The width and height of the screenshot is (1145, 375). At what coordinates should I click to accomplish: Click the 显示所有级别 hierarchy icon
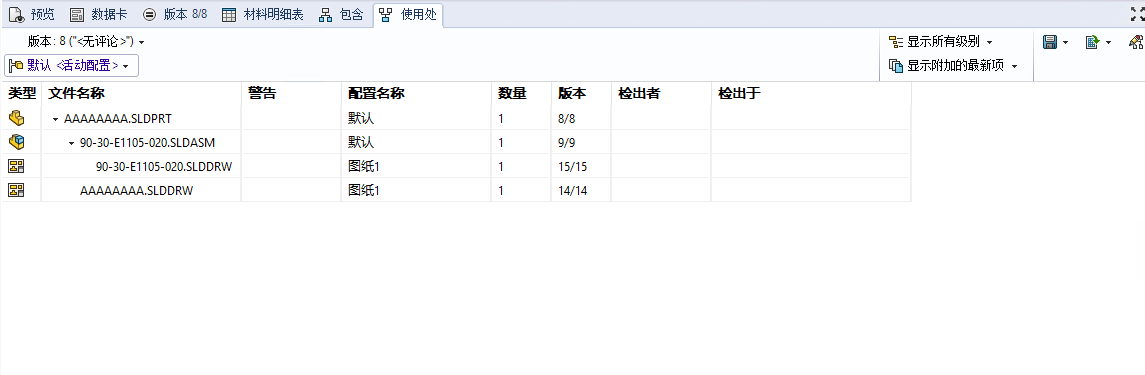click(x=896, y=42)
